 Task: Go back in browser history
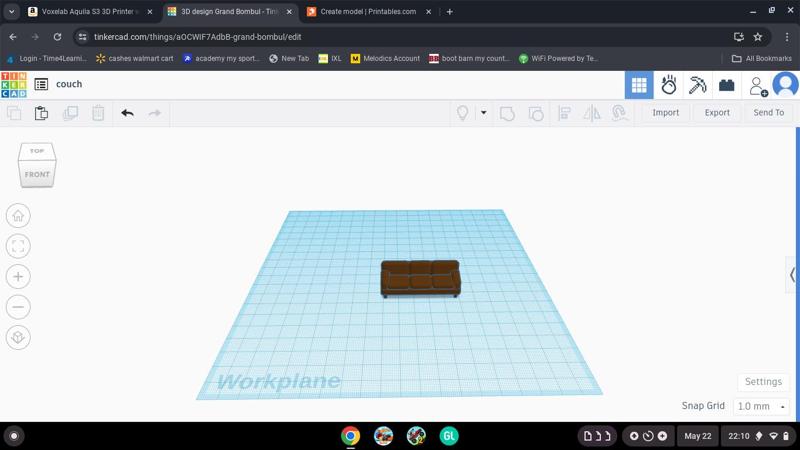(13, 37)
